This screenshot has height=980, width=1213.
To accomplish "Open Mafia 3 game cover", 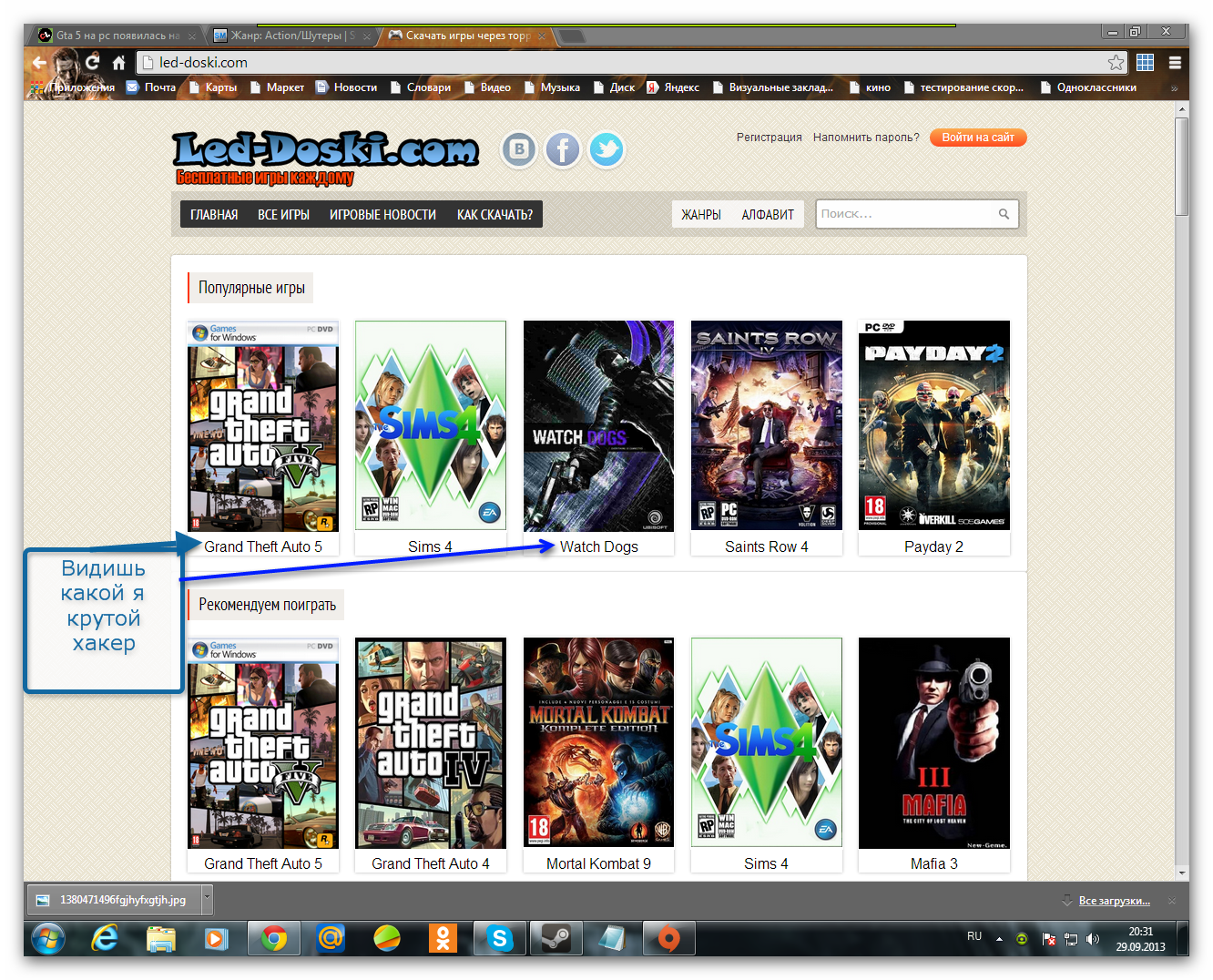I will point(934,742).
